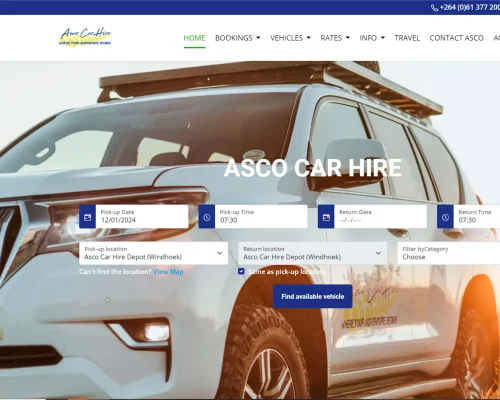500x400 pixels.
Task: Click the "Can't find the location?" text
Action: 115,272
